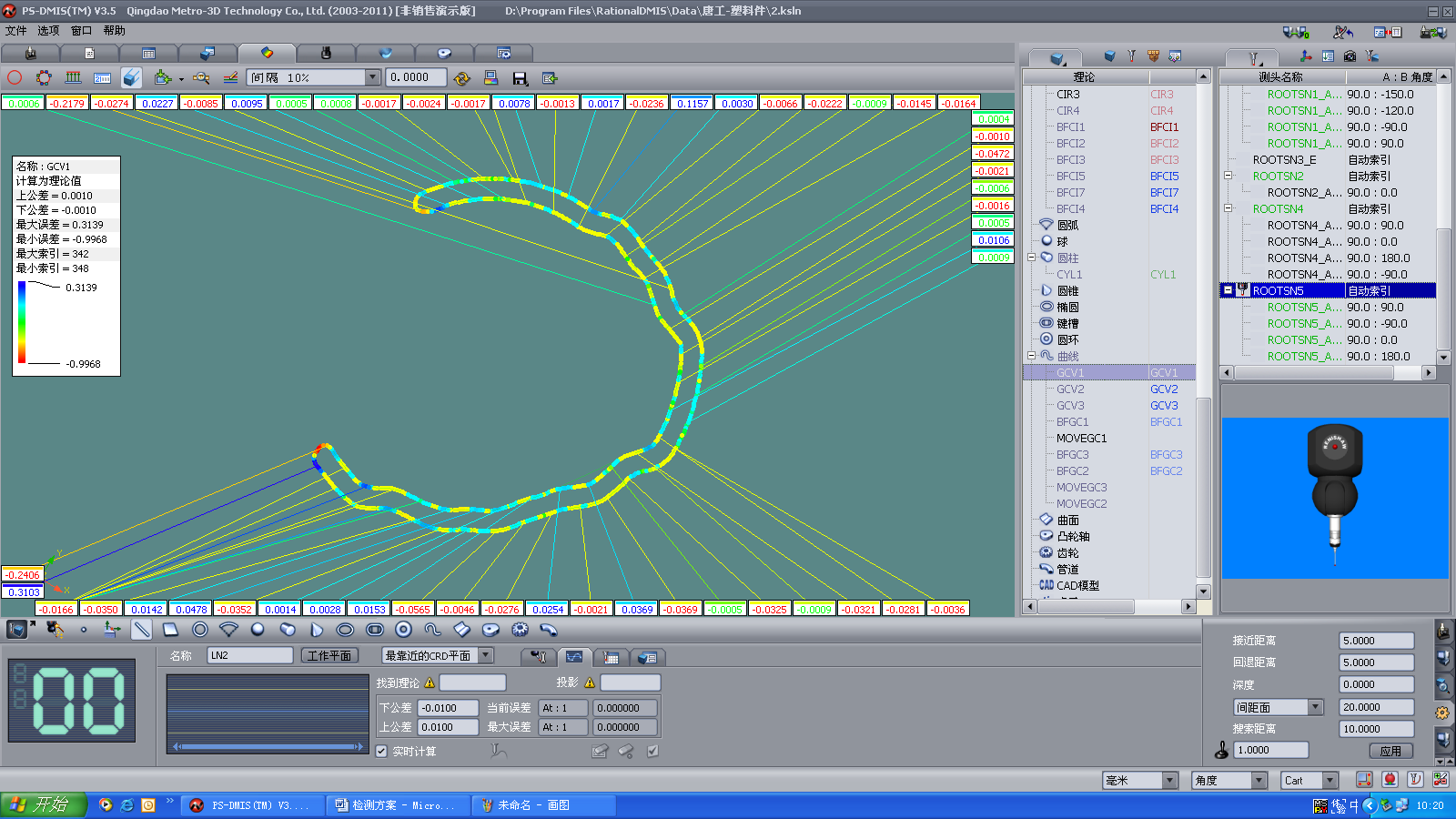The width and height of the screenshot is (1456, 819).
Task: Open the 未命名 画图 taskbar window
Action: click(x=543, y=805)
